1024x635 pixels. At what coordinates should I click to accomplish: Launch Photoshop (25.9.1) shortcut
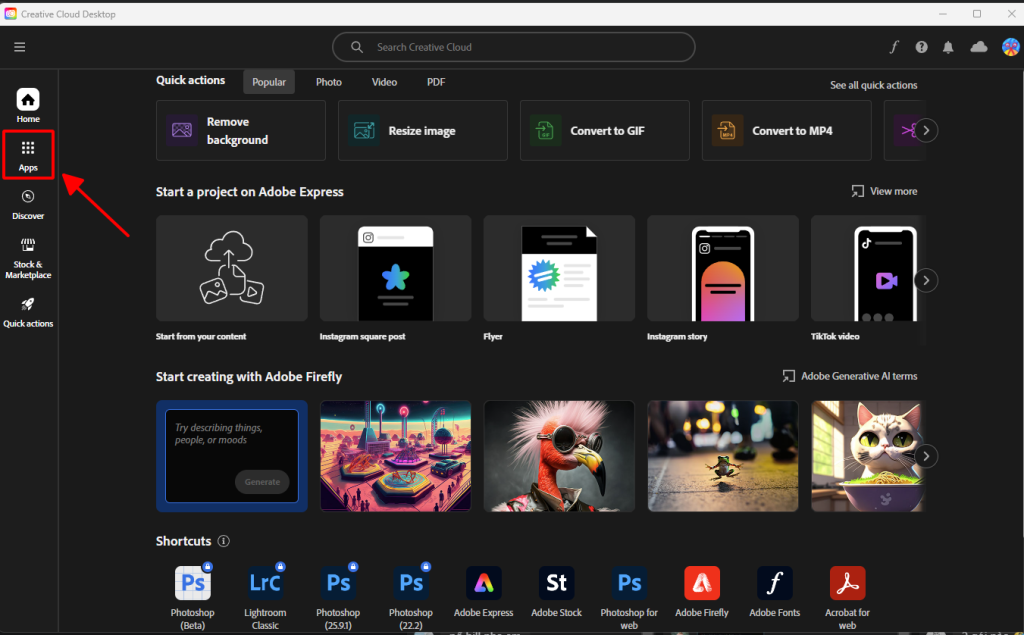(x=338, y=597)
